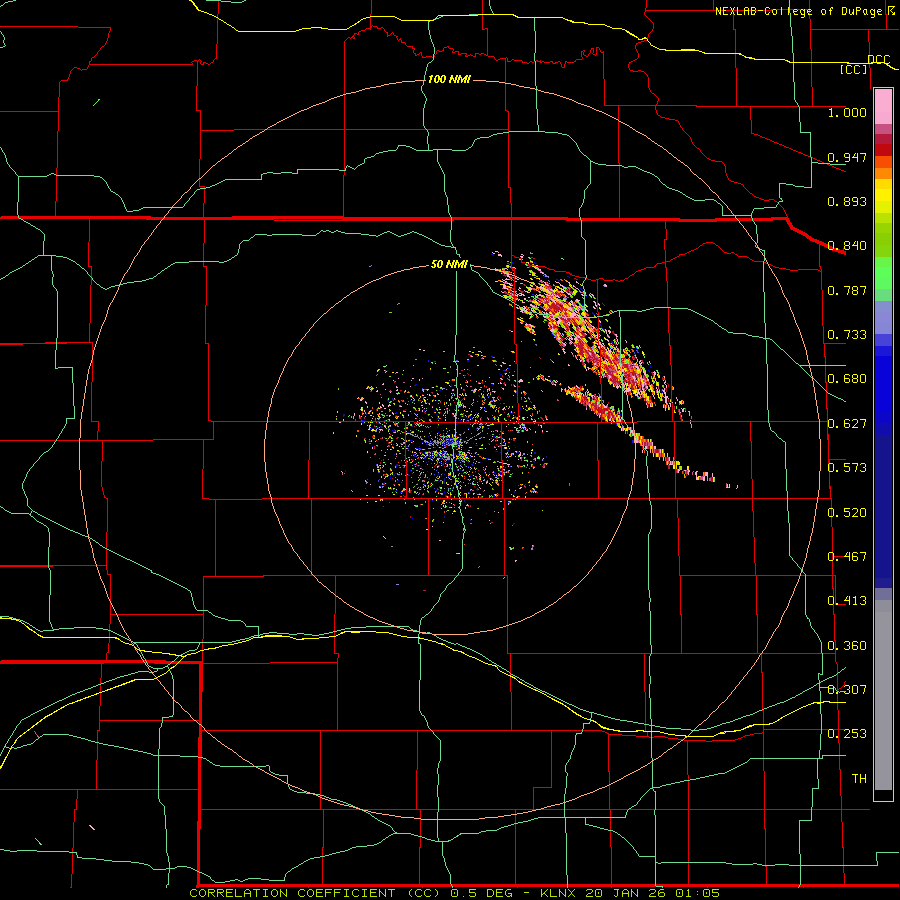Click the DCC product label
This screenshot has width=900, height=900.
pyautogui.click(x=878, y=59)
